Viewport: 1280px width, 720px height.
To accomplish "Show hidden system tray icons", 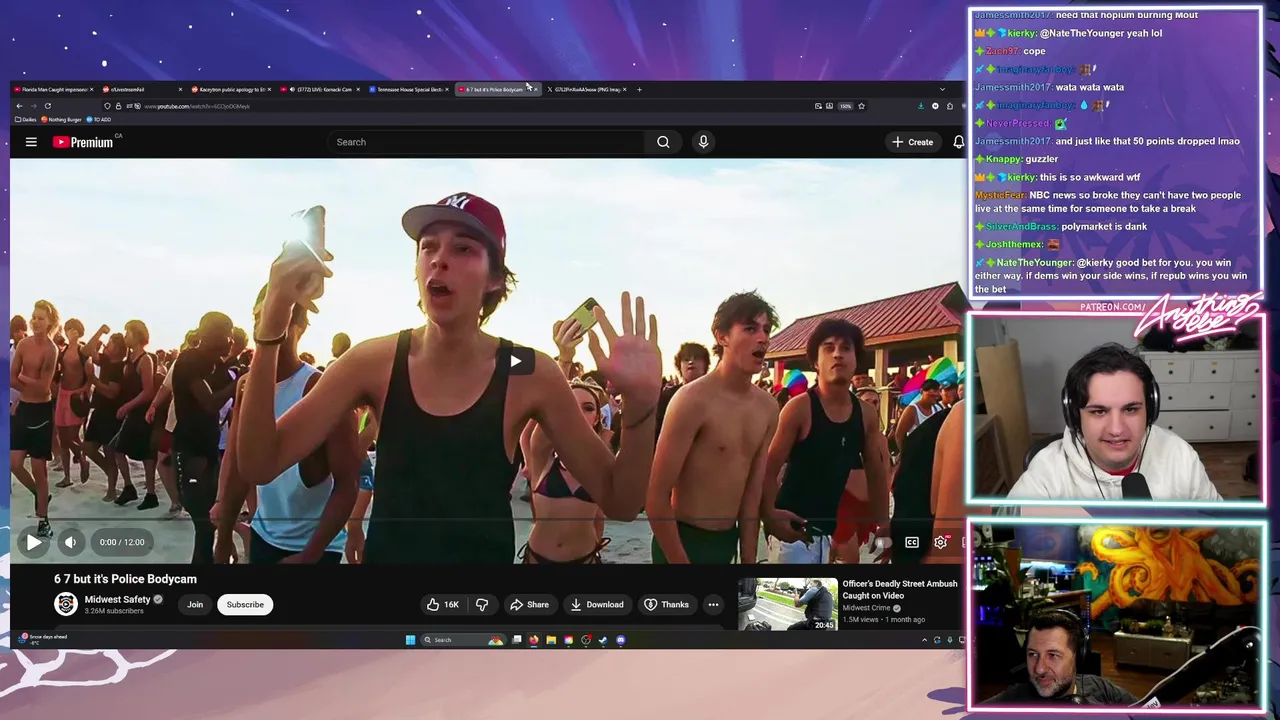I will click(x=924, y=640).
